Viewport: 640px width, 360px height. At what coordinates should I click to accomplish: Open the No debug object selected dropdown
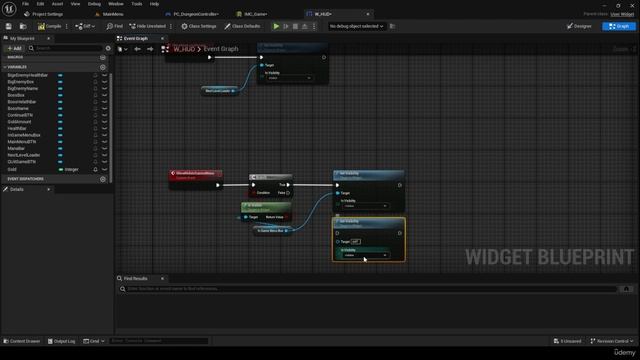(x=356, y=26)
